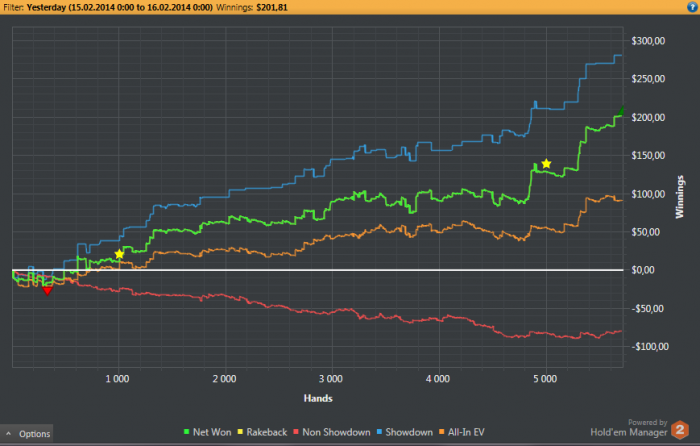Click the green upward triangle peak marker
Screen dimensions: 700x446
pyautogui.click(x=621, y=111)
